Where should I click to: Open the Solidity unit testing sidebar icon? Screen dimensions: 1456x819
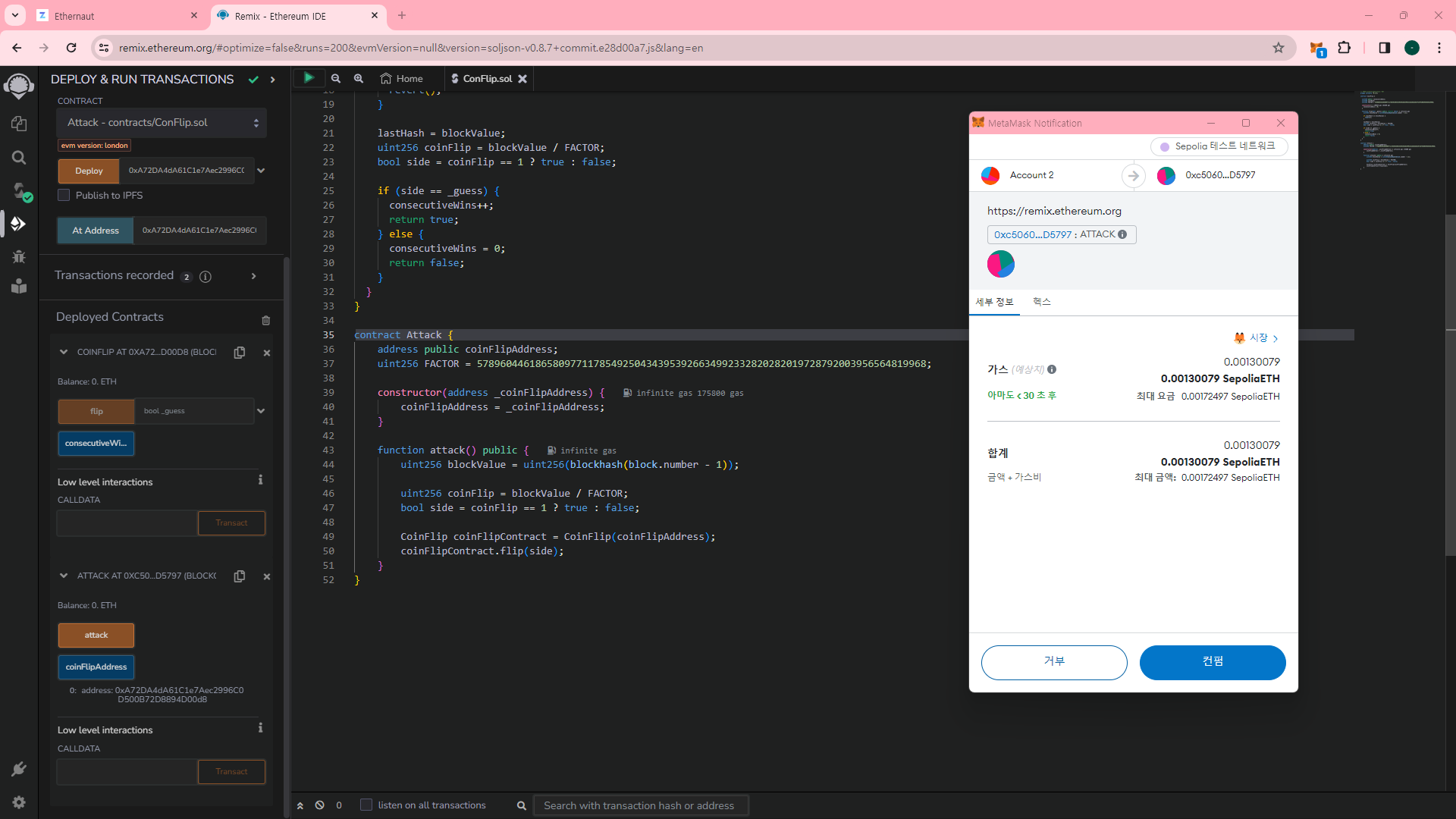pyautogui.click(x=19, y=286)
